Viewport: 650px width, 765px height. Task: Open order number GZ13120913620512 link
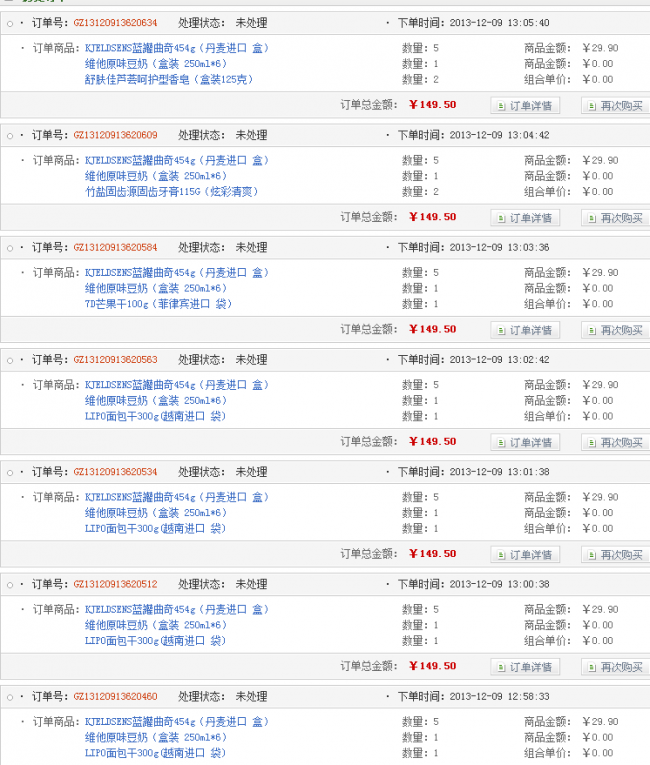(x=115, y=584)
